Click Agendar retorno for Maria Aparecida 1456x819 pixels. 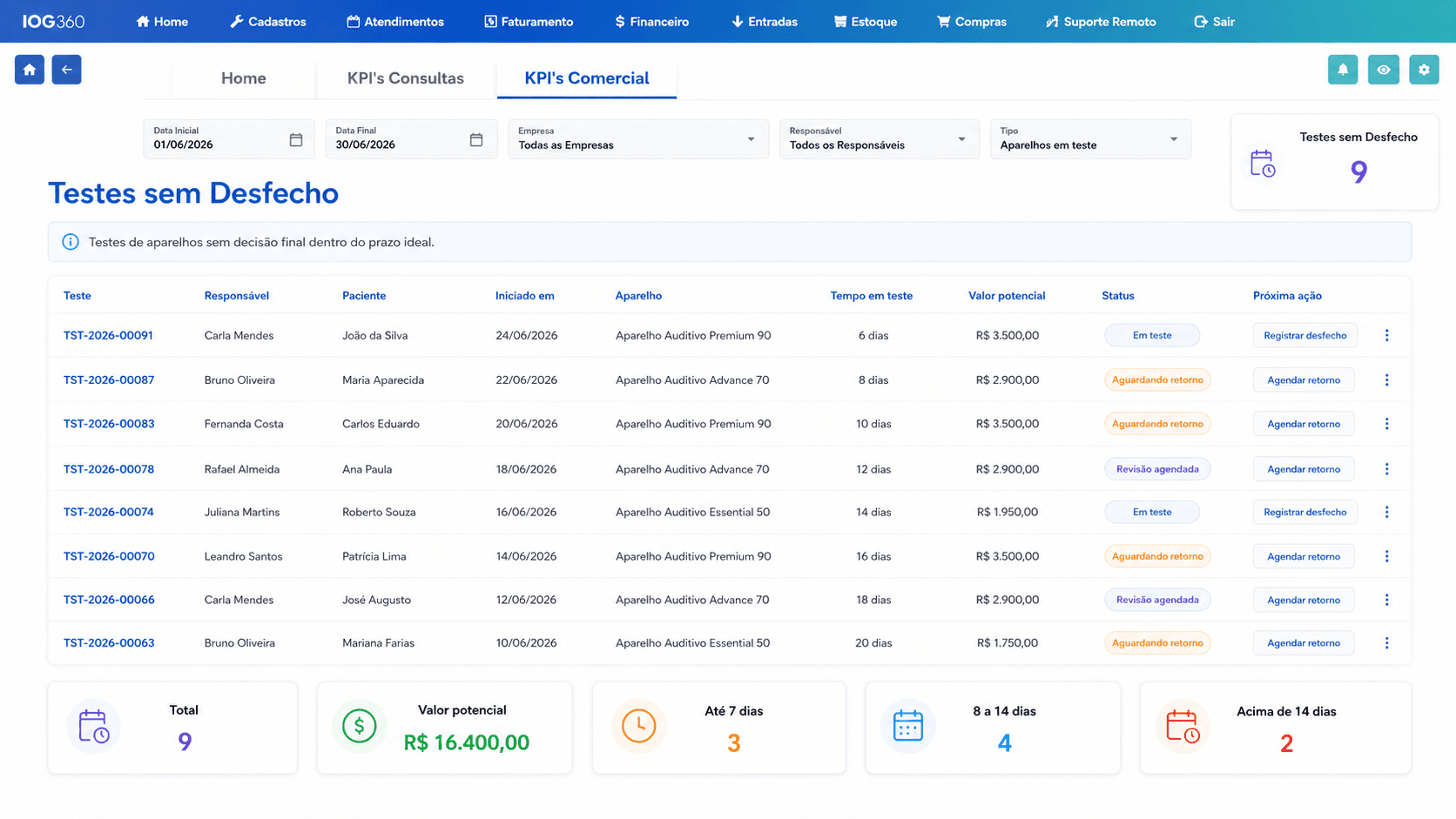coord(1304,380)
